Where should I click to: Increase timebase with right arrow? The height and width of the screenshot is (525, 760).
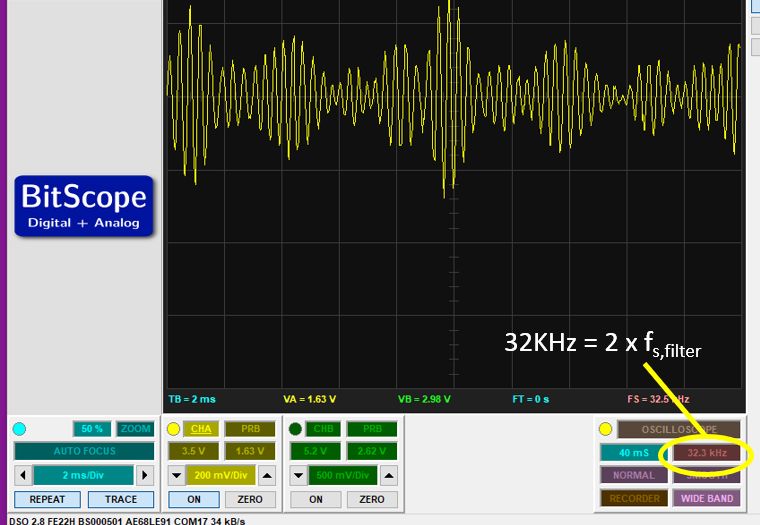(144, 475)
